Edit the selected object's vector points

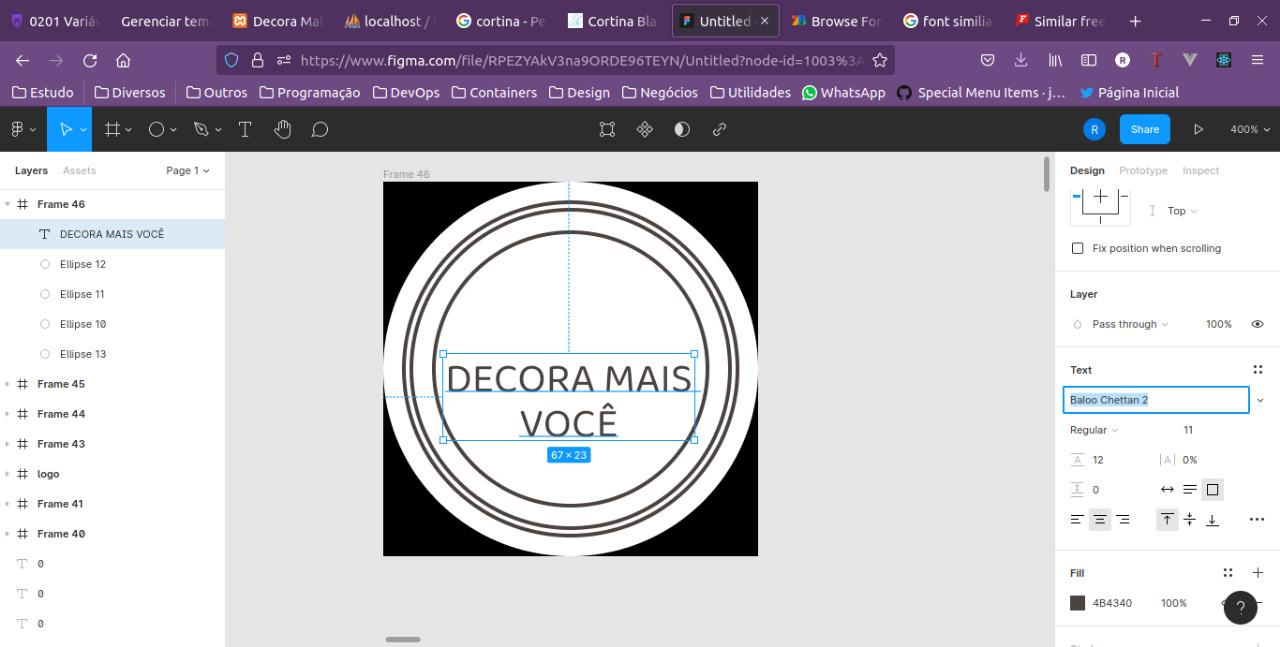pyautogui.click(x=607, y=129)
